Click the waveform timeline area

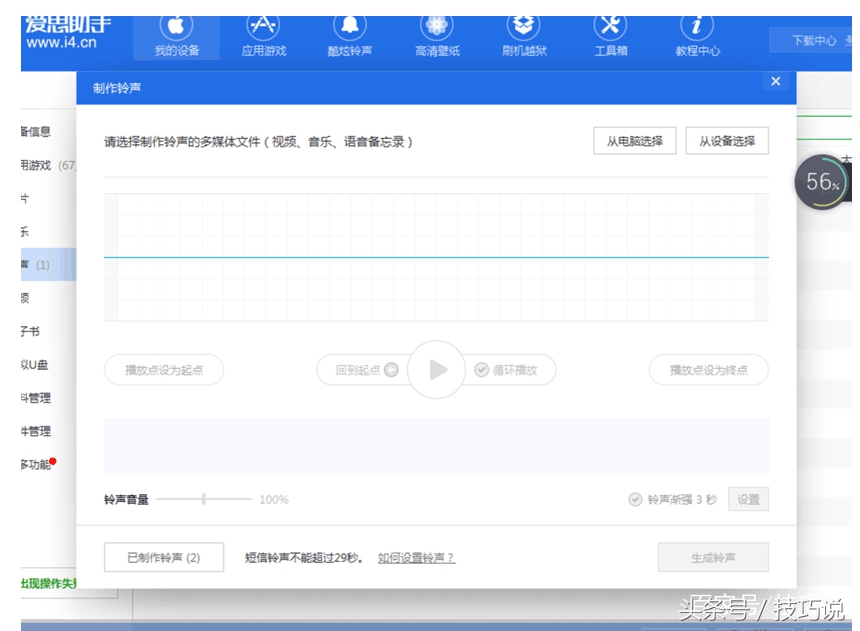click(x=436, y=257)
